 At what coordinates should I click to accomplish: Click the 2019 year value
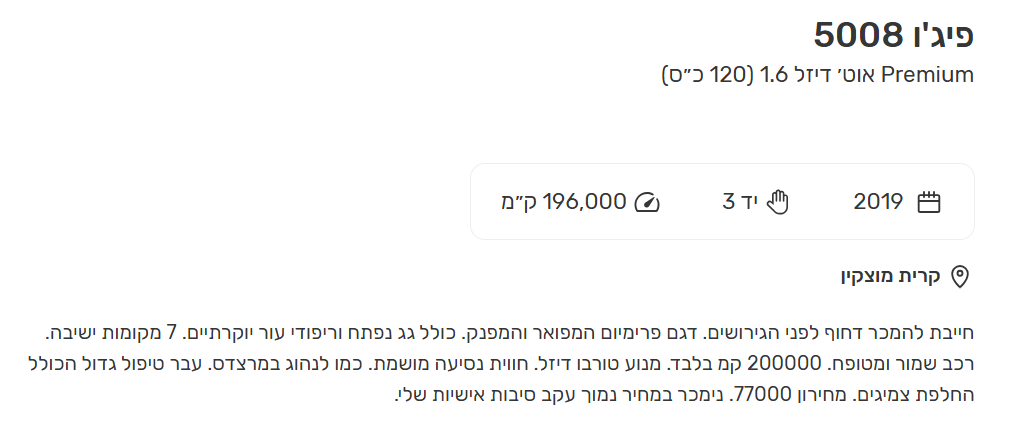tap(878, 202)
